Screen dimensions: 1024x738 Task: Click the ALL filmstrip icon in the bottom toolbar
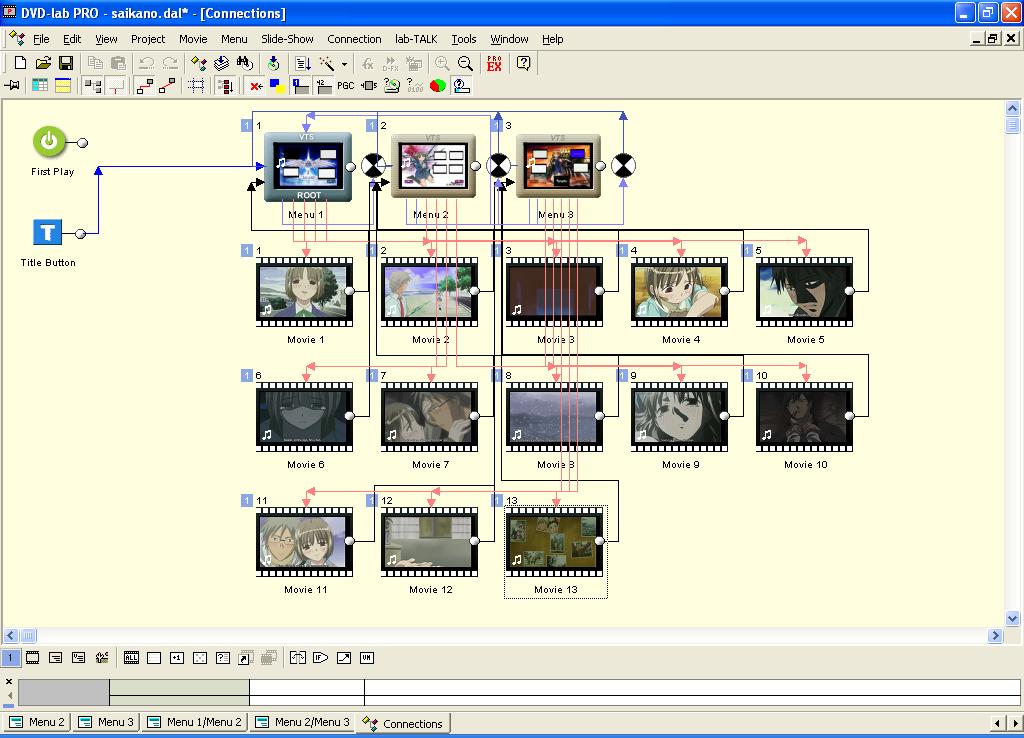point(131,658)
